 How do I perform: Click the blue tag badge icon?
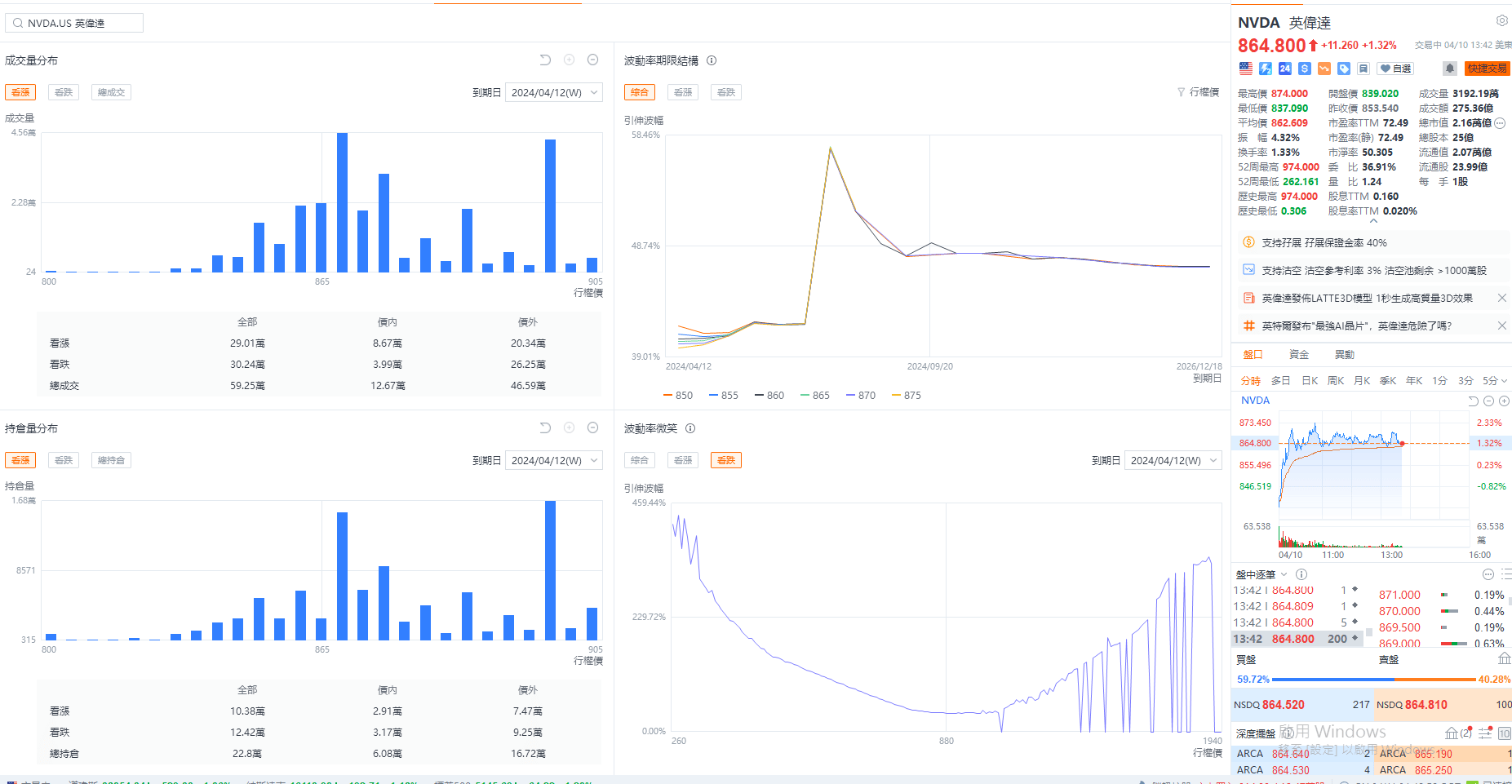(x=1344, y=69)
